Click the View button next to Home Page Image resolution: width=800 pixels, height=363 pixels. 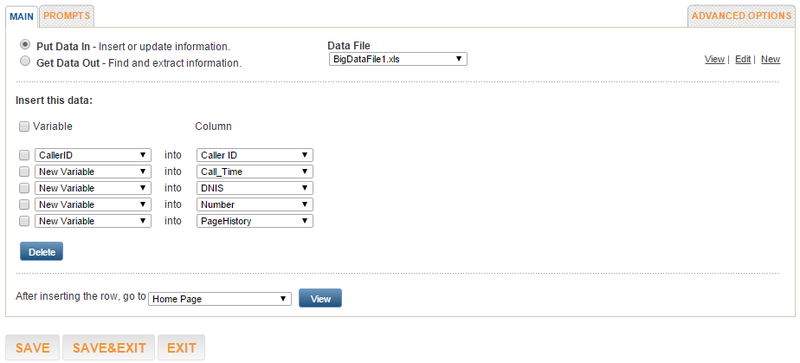pos(320,299)
